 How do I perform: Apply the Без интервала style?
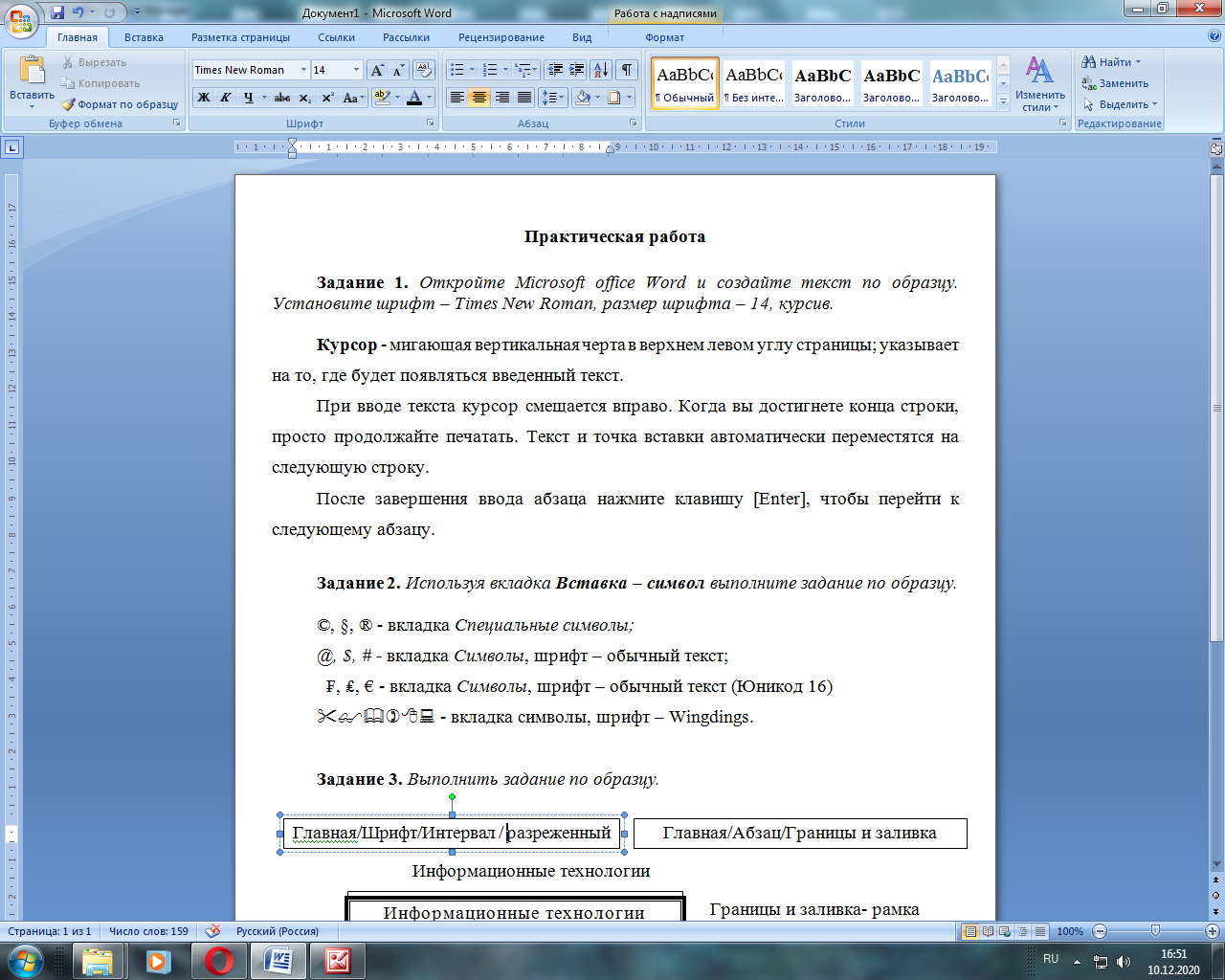(x=754, y=83)
